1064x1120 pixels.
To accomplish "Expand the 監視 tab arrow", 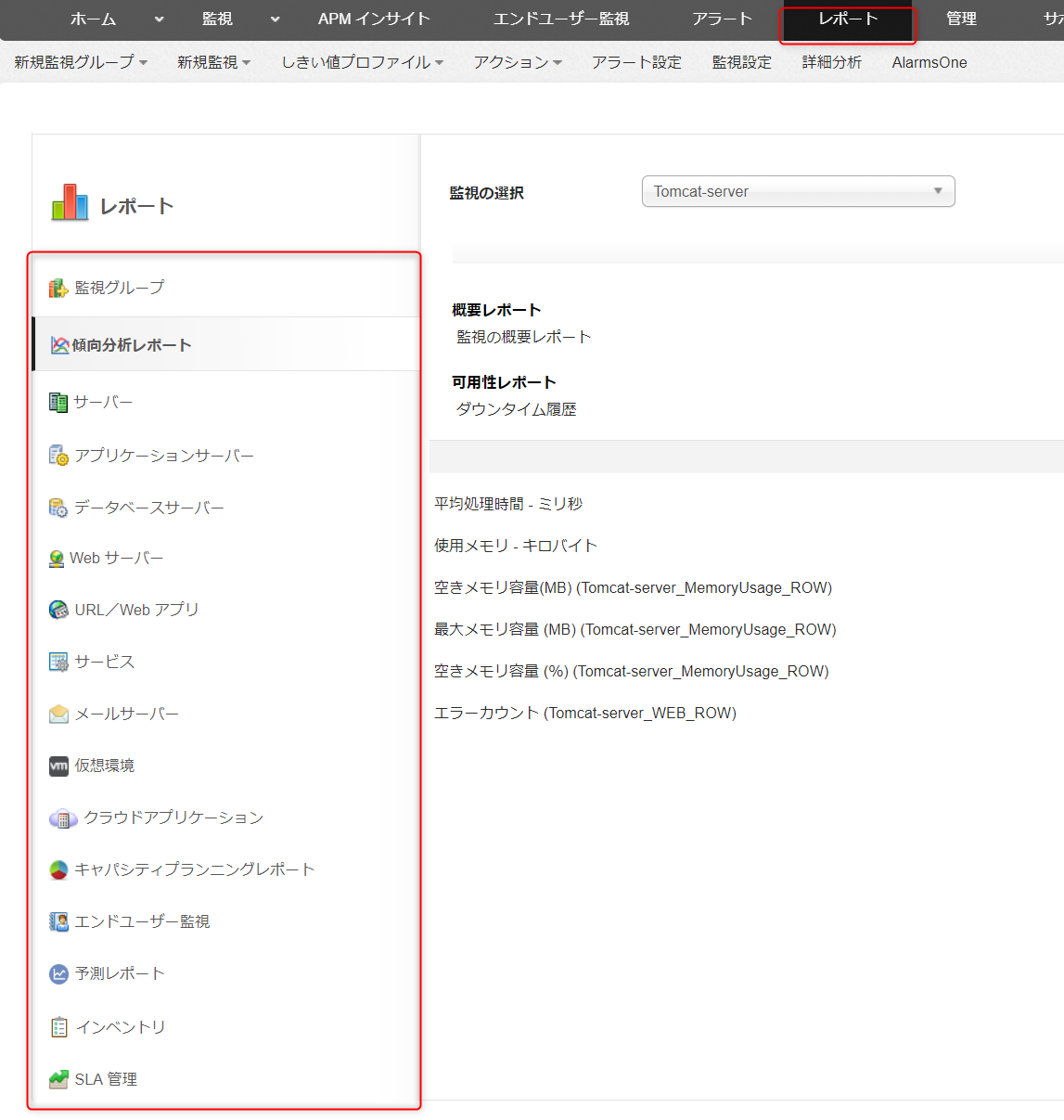I will click(x=275, y=19).
